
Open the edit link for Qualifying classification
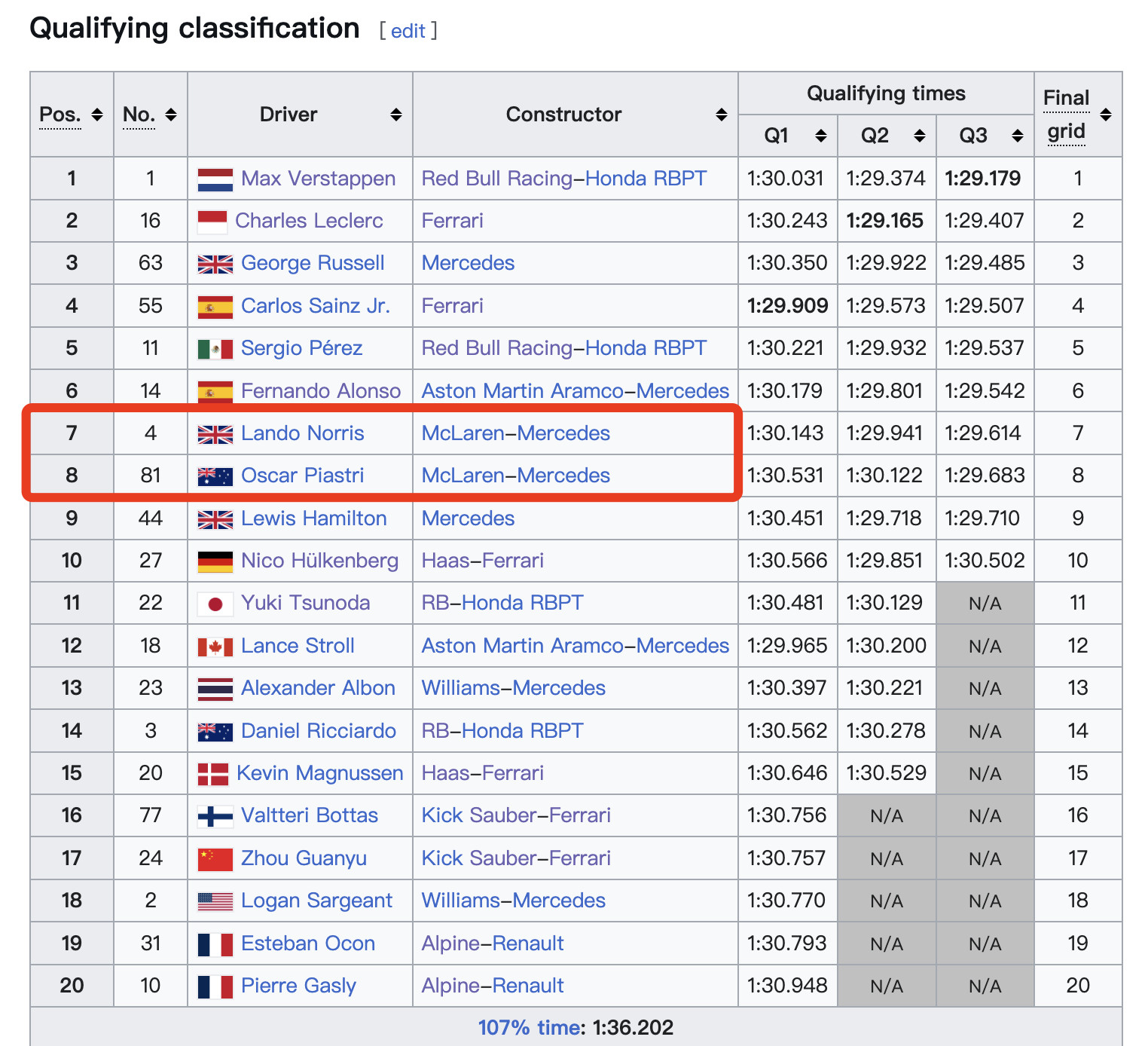click(x=408, y=31)
